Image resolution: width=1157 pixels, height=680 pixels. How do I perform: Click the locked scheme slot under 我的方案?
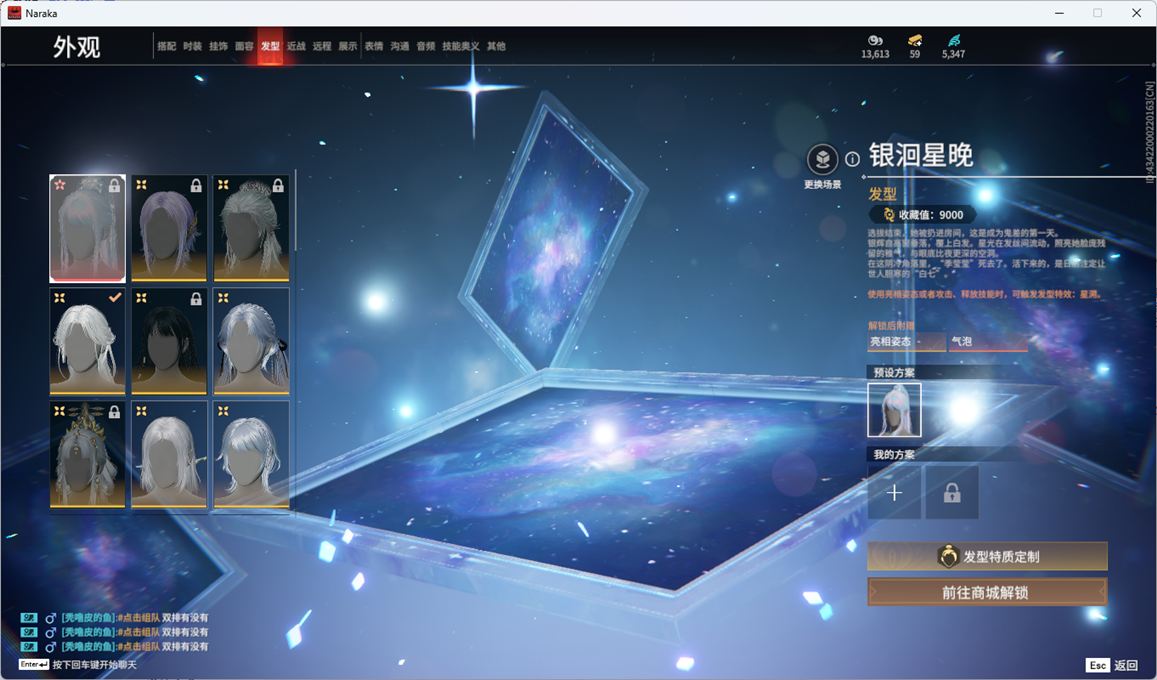(952, 493)
